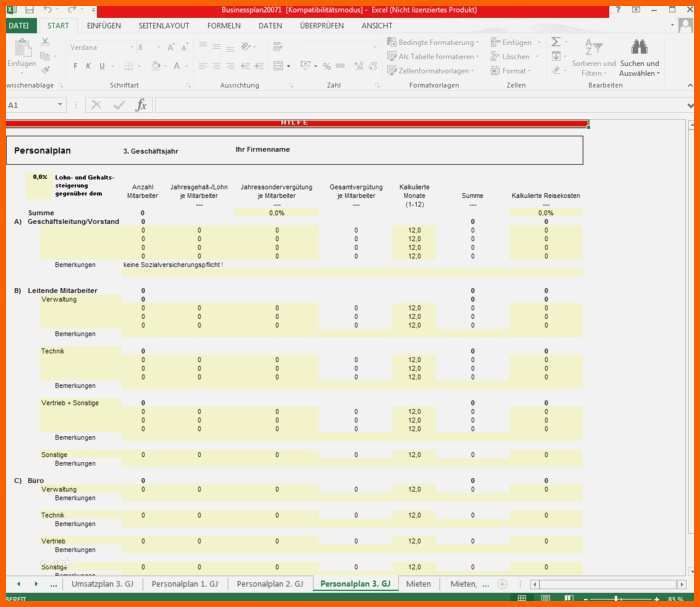Click the DATEI file button

point(19,25)
